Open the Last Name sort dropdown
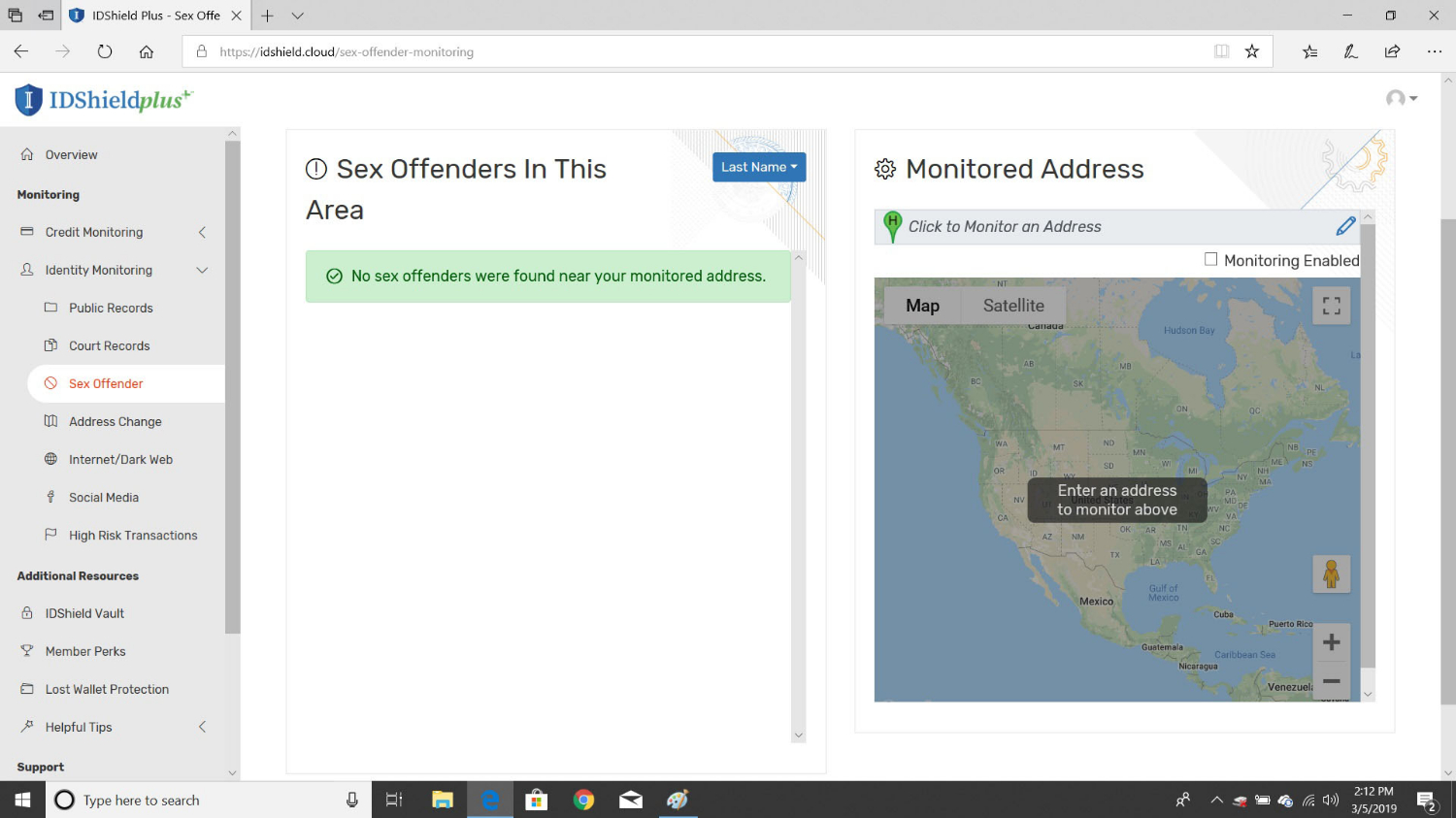The width and height of the screenshot is (1456, 818). click(x=759, y=167)
